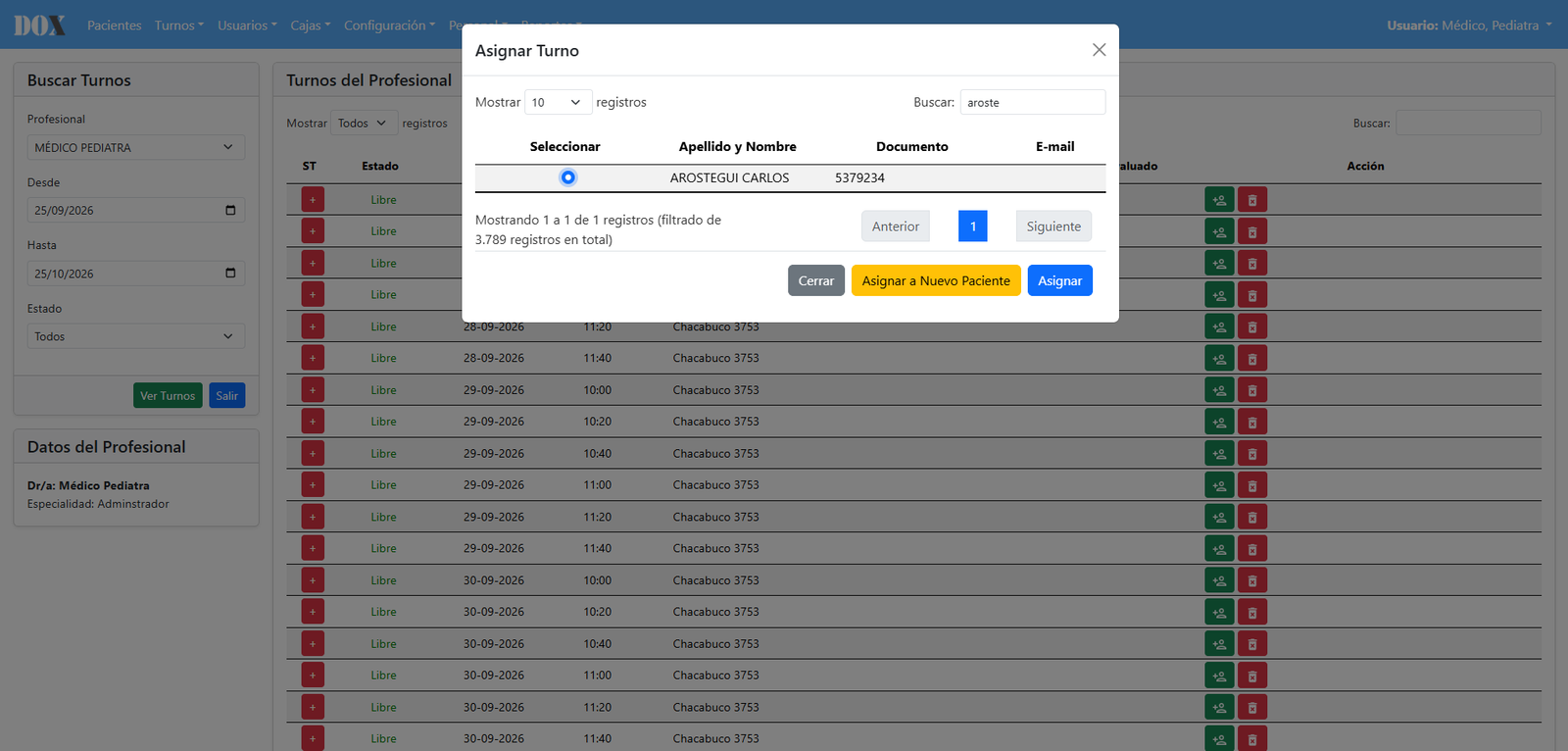The image size is (1568, 751).
Task: Open the Mostrar 10 registros dropdown in the dialog
Action: (559, 102)
